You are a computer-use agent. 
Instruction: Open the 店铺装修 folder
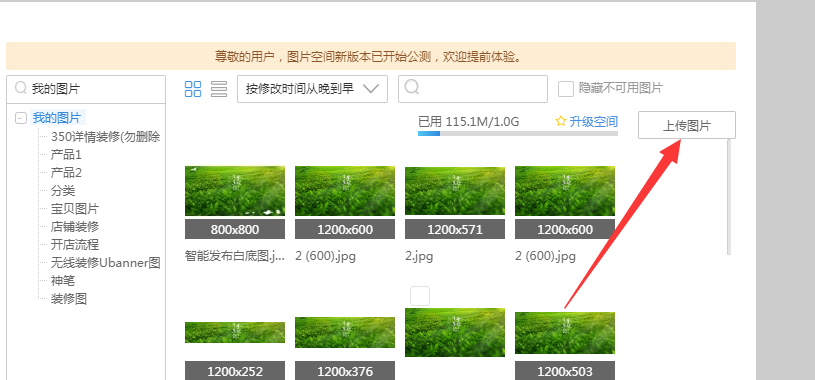point(75,227)
